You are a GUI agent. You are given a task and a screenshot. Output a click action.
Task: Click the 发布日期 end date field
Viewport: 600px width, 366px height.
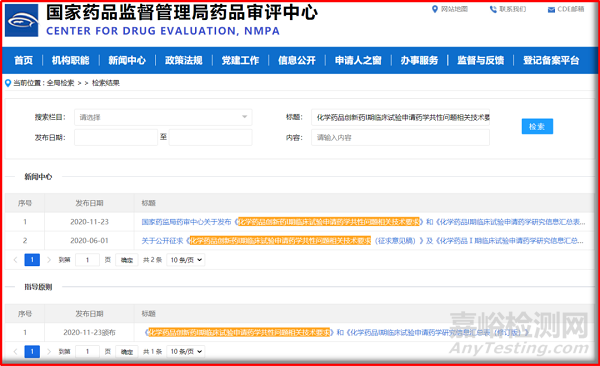coord(210,137)
